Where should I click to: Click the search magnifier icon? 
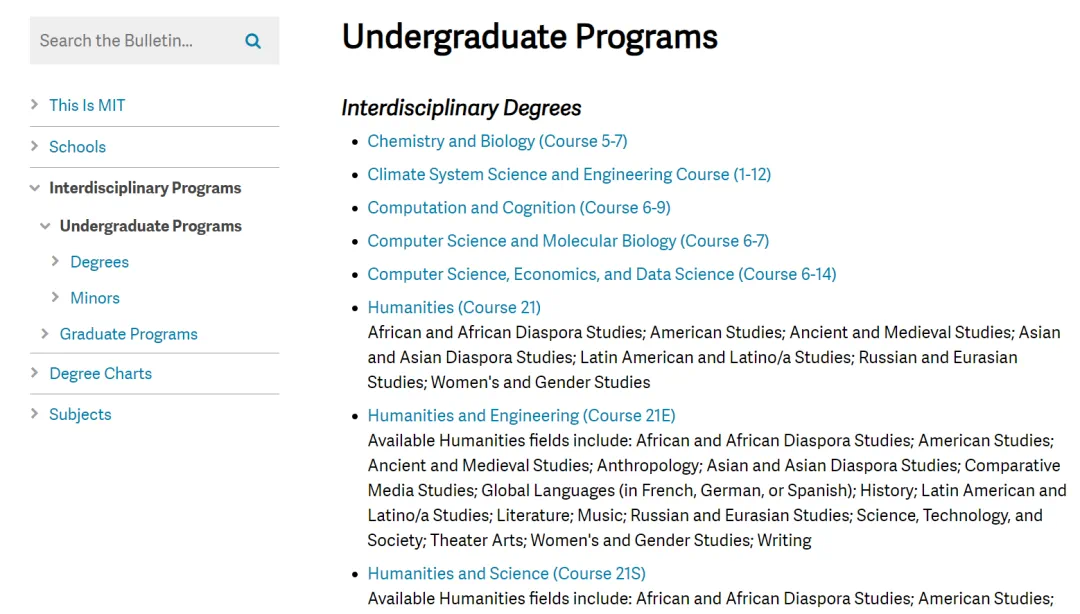pos(253,41)
